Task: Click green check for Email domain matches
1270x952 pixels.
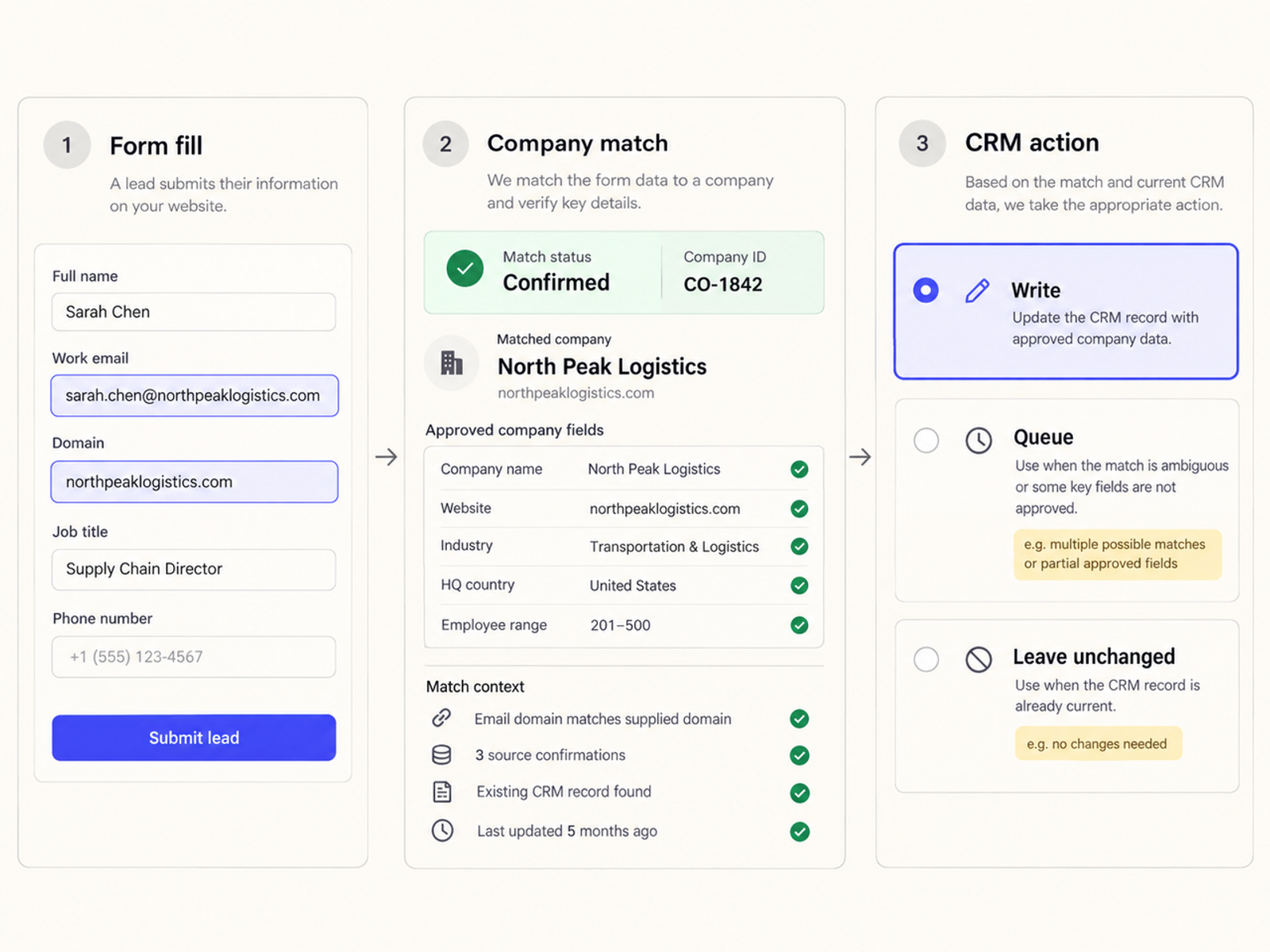Action: (799, 719)
